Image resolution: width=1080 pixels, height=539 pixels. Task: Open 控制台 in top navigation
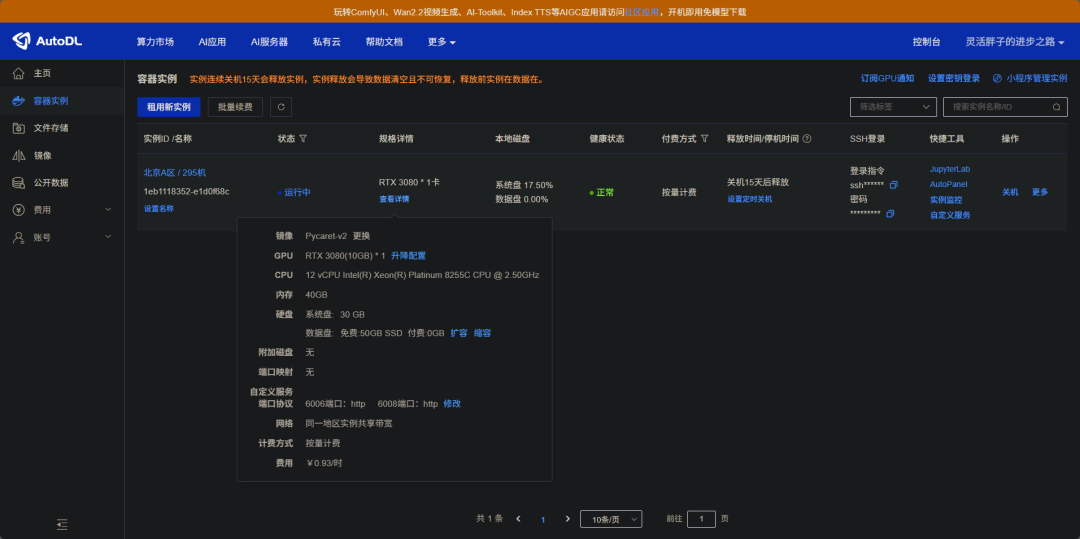(926, 42)
